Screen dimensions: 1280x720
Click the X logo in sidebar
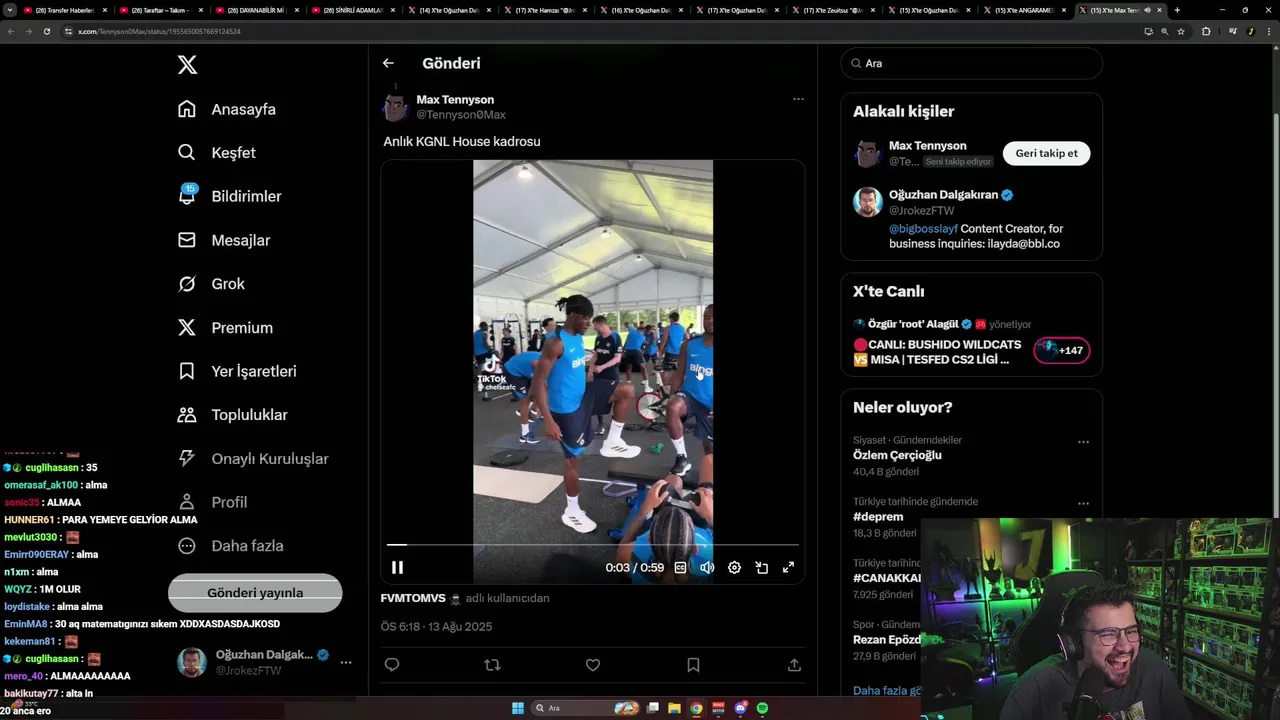[187, 65]
